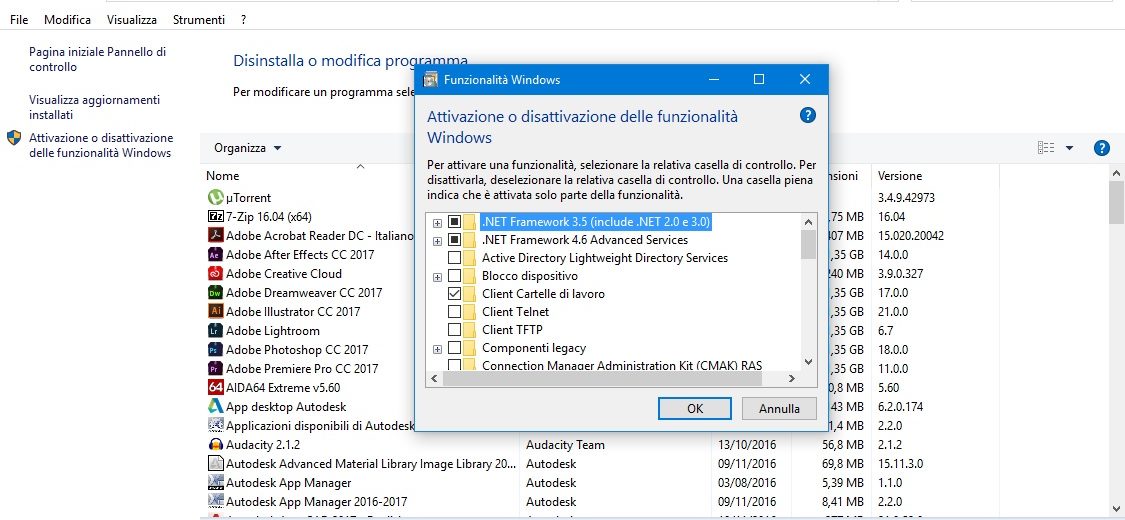Click the Adobe After Effects CC 2017 icon
The image size is (1125, 520).
(x=215, y=254)
